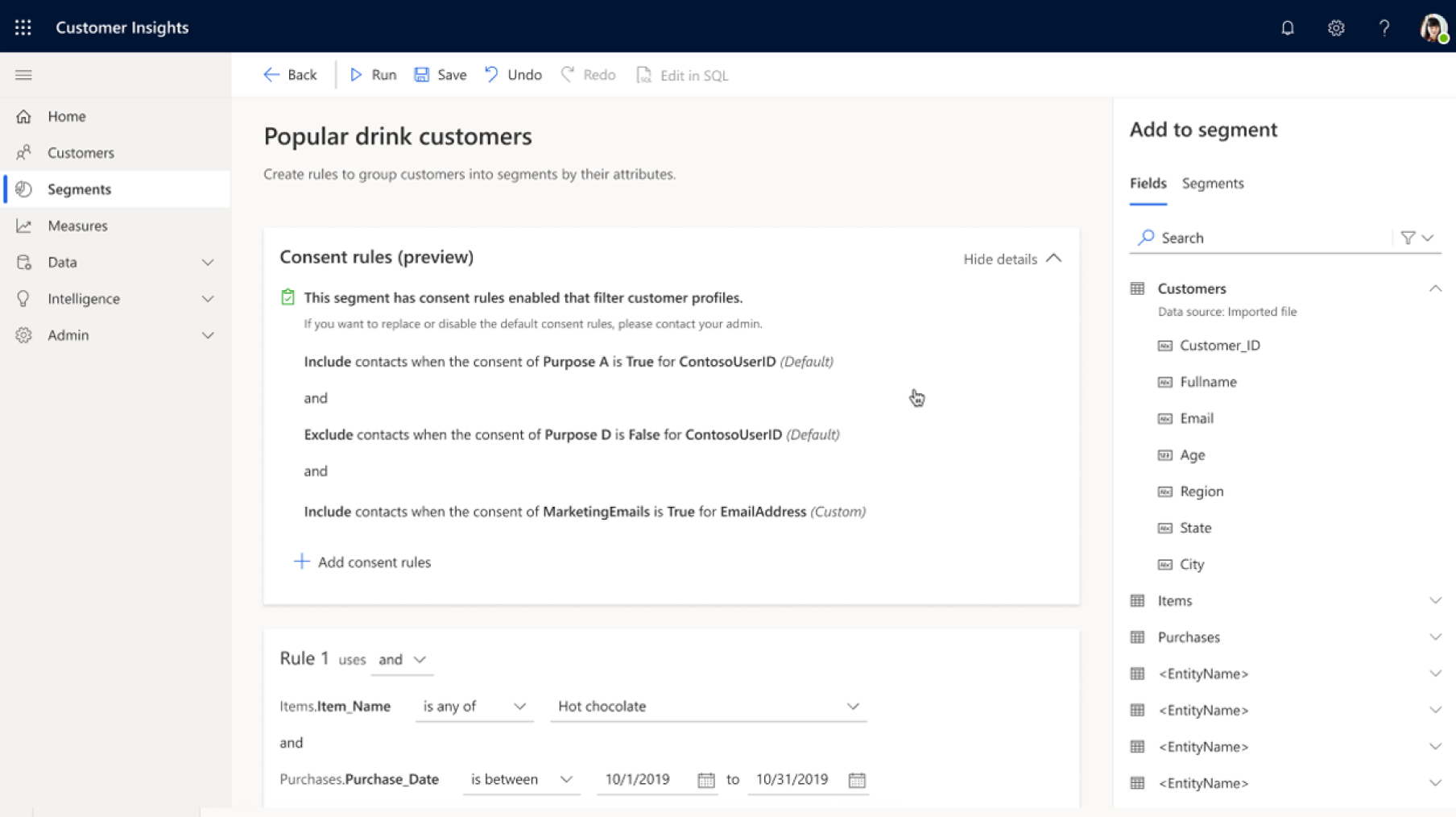Open the Hot chocolate value dropdown
Viewport: 1456px width, 817px height.
(709, 707)
